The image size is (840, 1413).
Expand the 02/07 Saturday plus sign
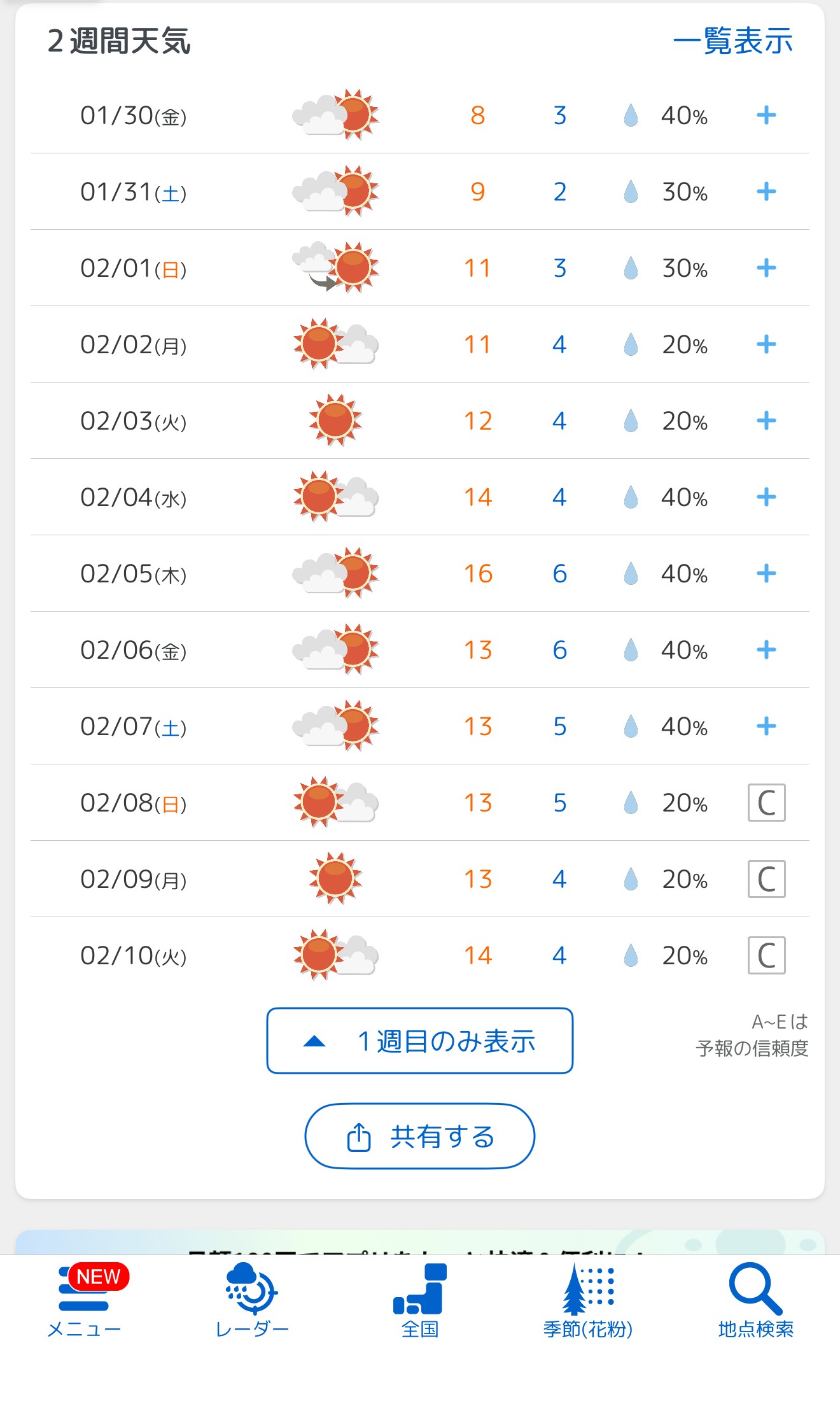coord(766,726)
